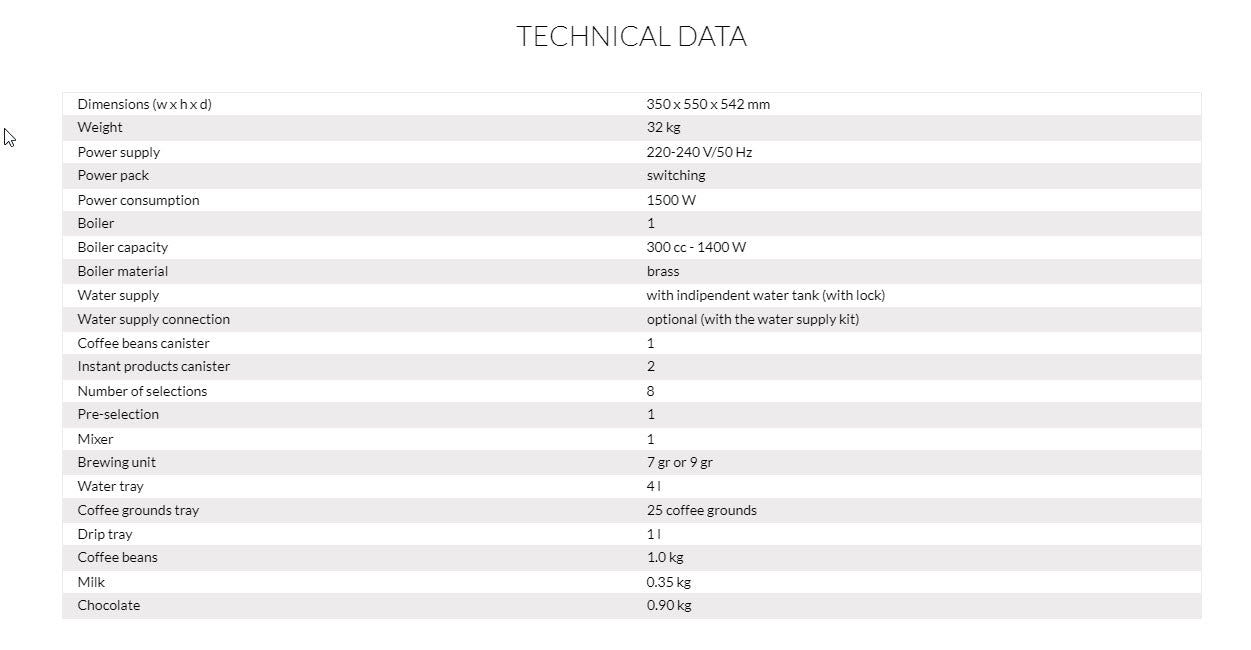This screenshot has height=650, width=1251.
Task: Click the 350 x 550 x 542 mm value
Action: tap(708, 104)
